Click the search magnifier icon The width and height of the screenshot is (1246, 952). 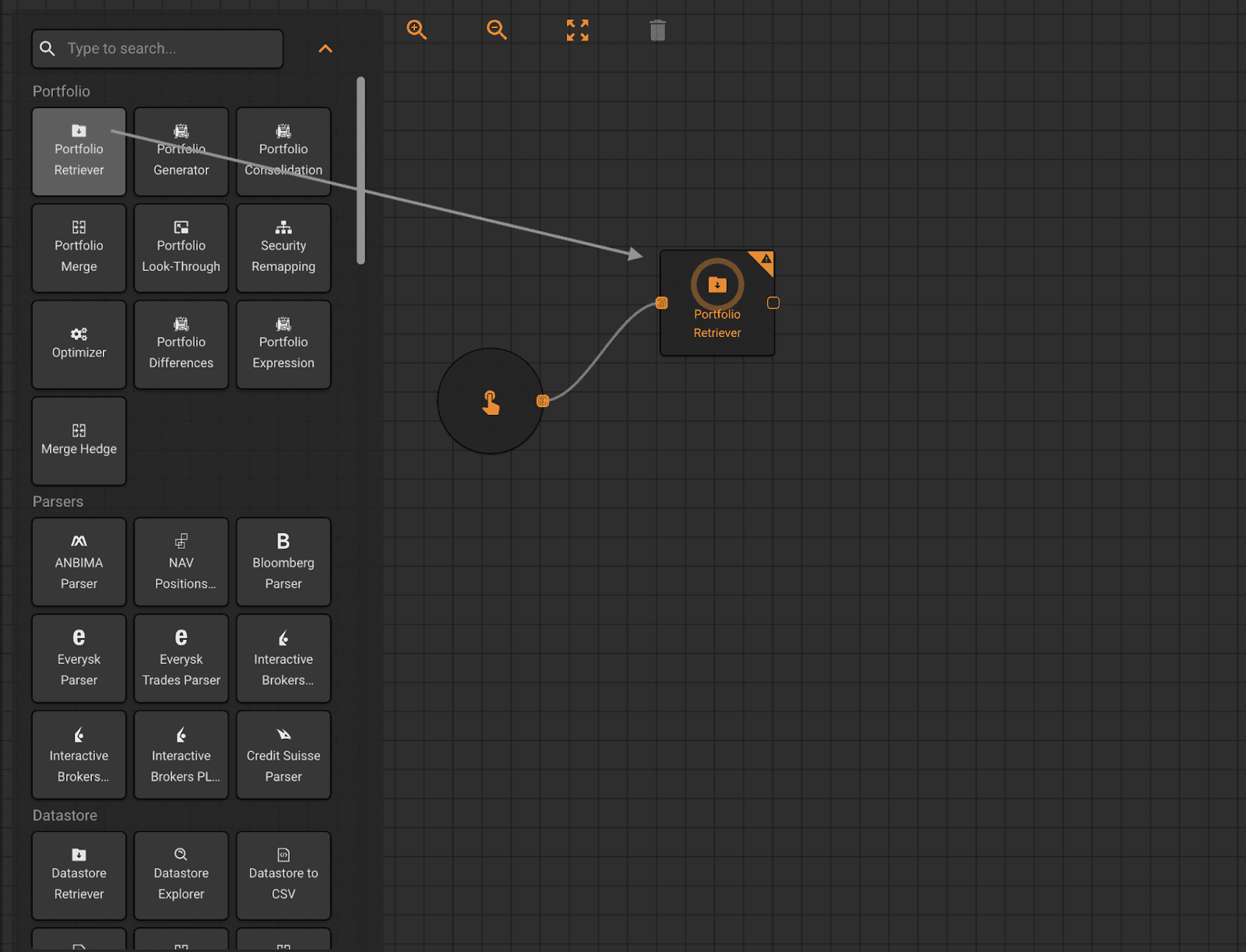tap(48, 48)
